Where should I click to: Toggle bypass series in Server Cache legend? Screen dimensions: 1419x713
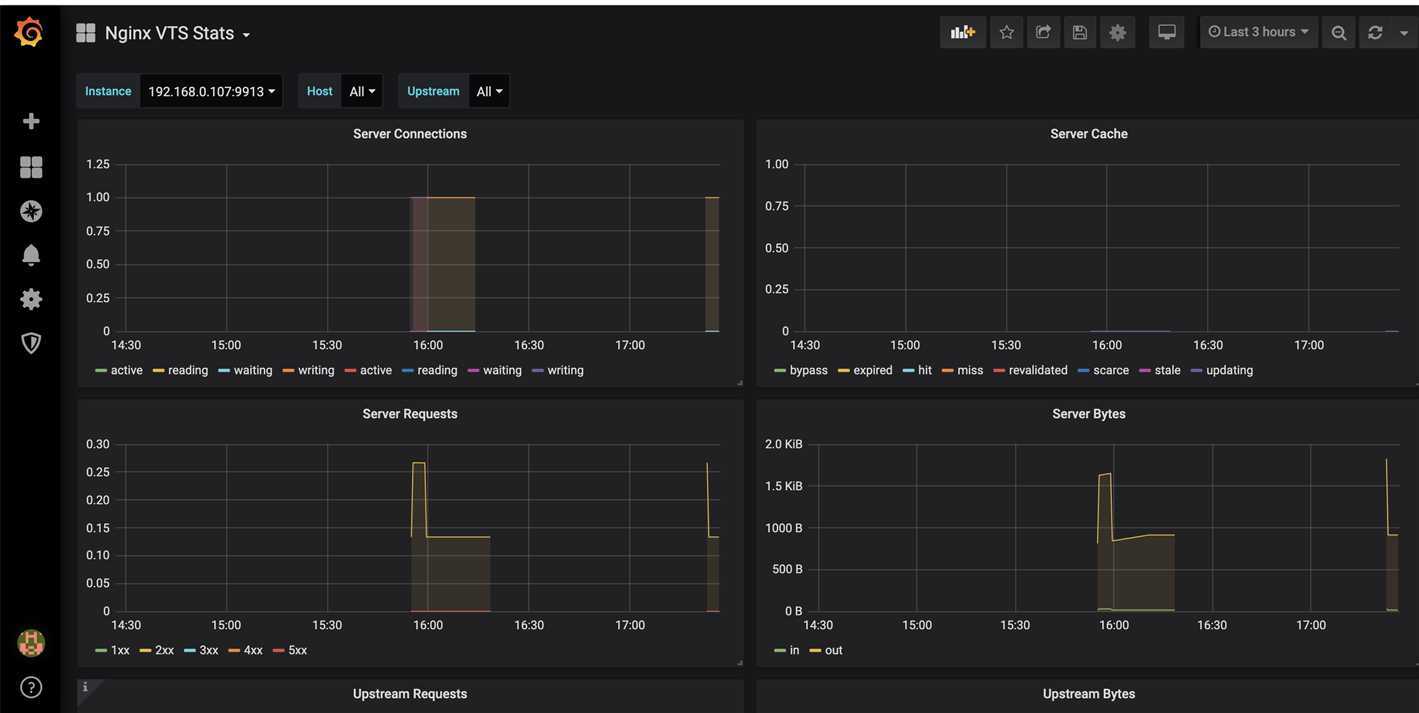coord(808,370)
